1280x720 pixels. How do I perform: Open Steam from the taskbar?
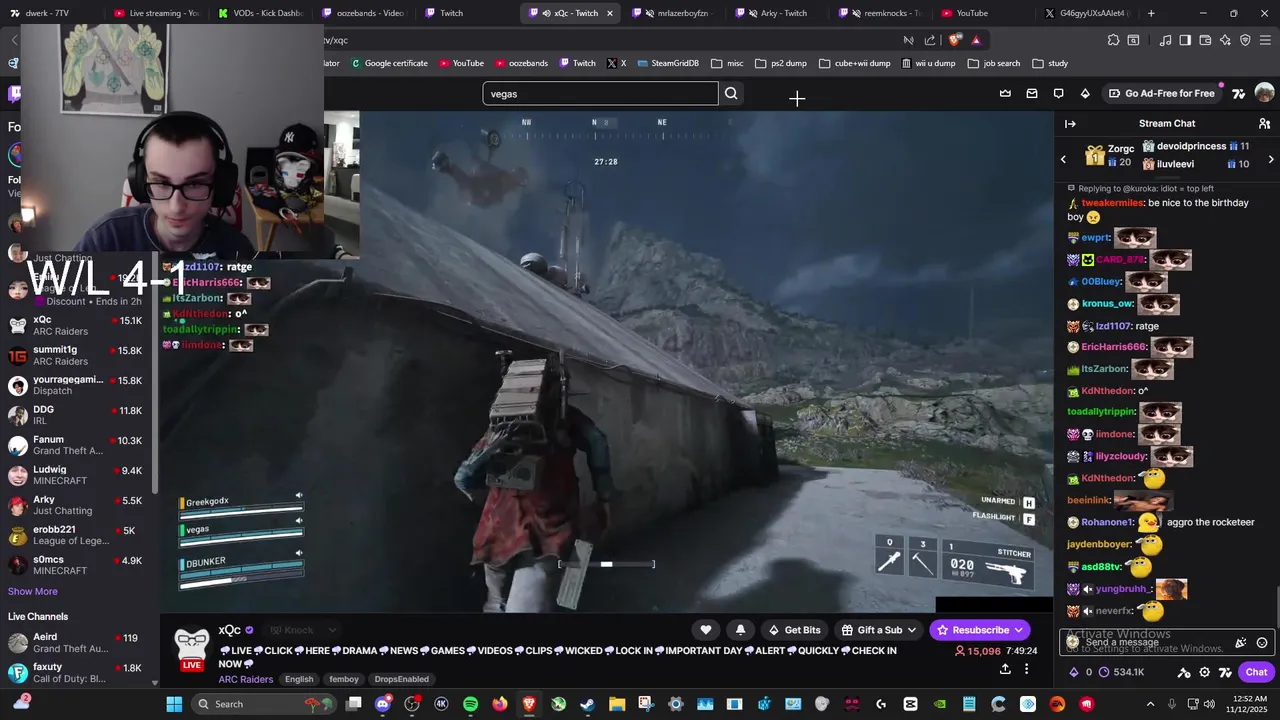click(587, 704)
